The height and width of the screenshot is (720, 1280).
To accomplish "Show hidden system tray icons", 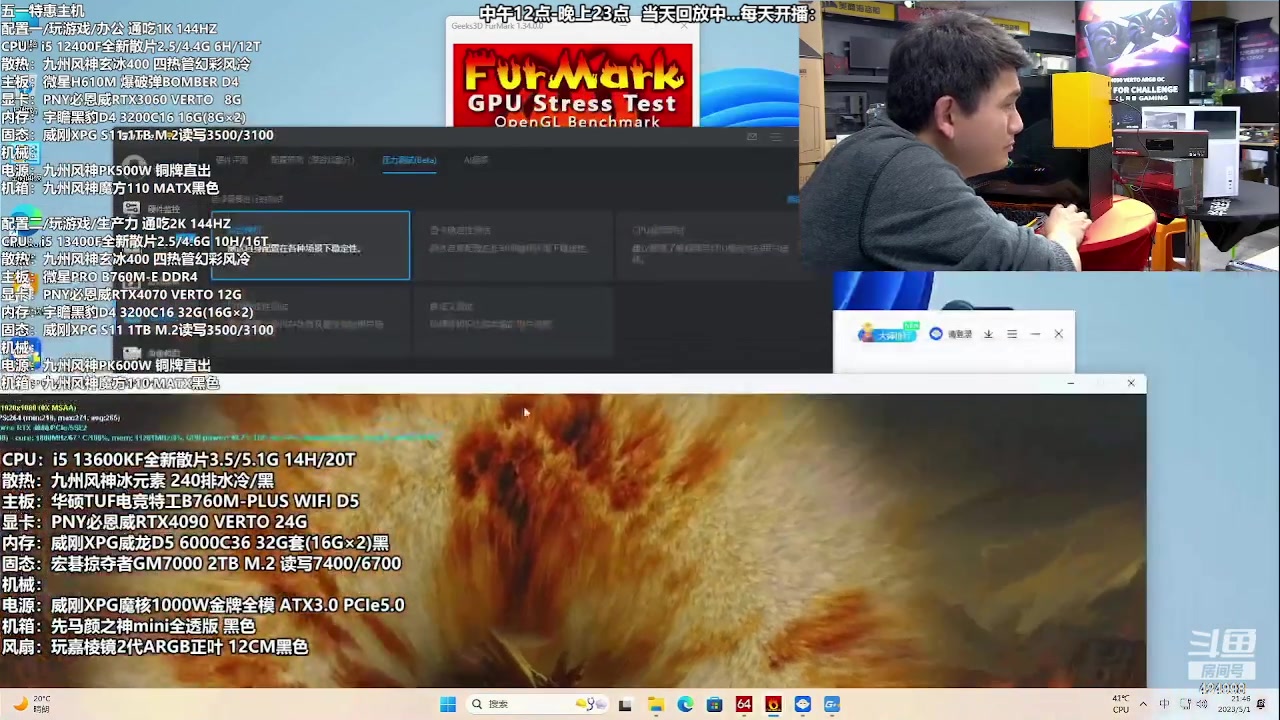I will coord(1143,704).
